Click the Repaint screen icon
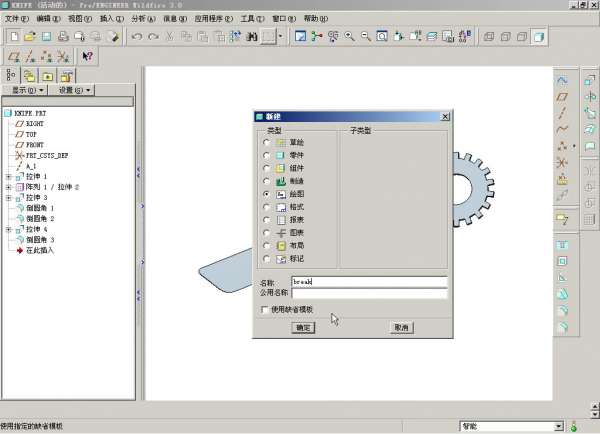 click(x=301, y=37)
